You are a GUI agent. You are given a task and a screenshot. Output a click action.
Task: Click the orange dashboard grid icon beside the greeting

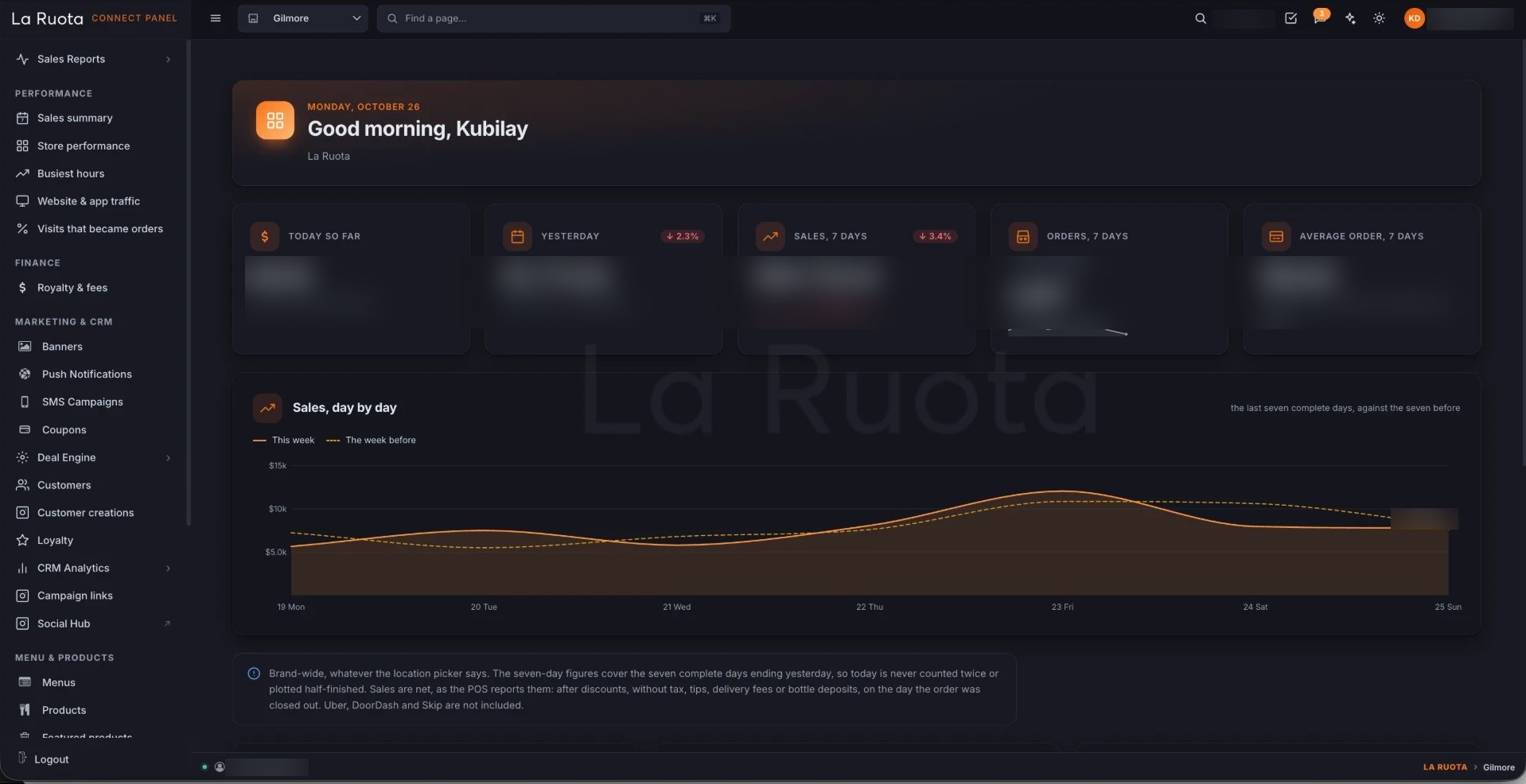click(x=274, y=120)
